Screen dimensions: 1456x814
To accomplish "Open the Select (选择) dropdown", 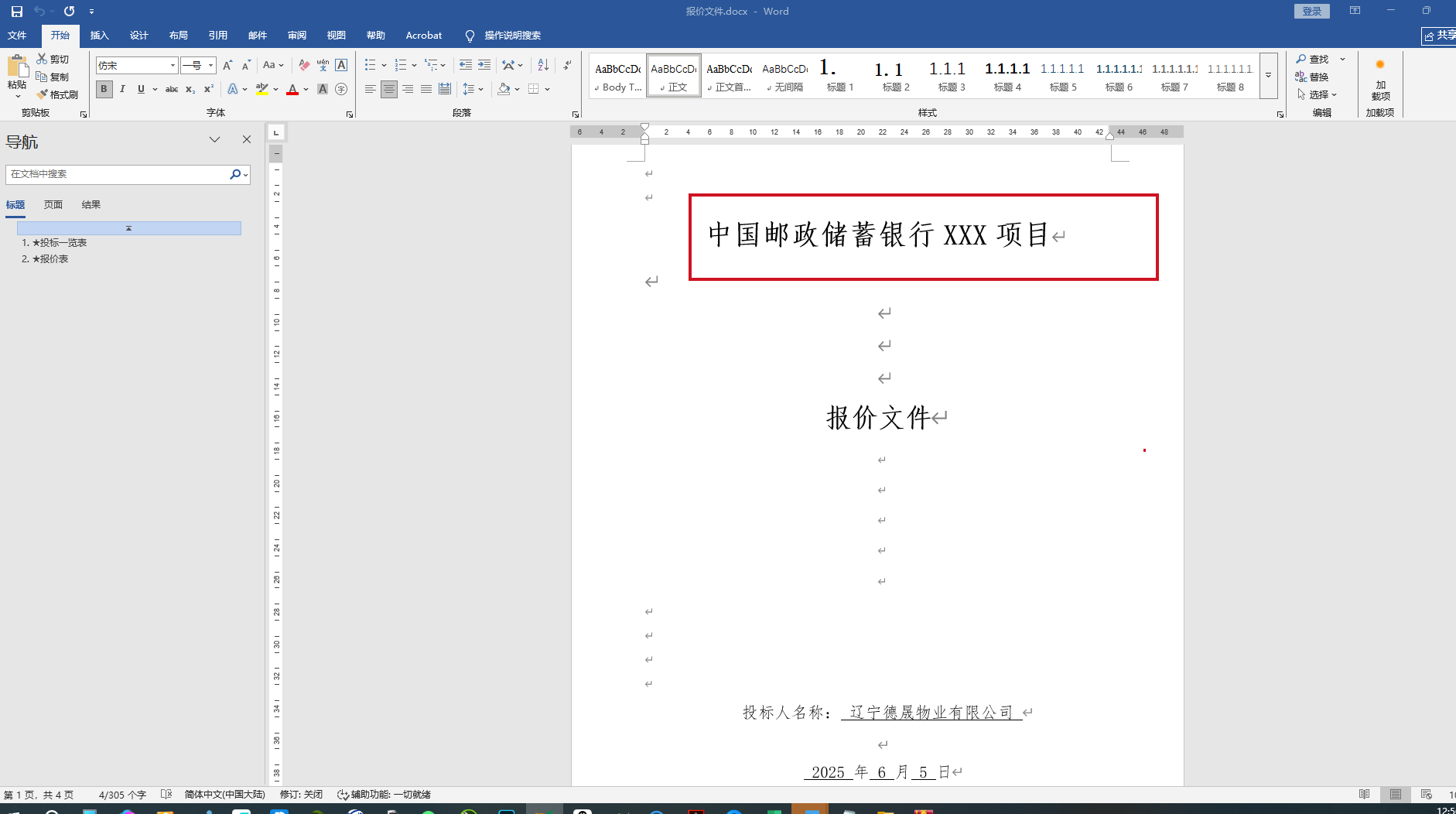I will pyautogui.click(x=1317, y=94).
